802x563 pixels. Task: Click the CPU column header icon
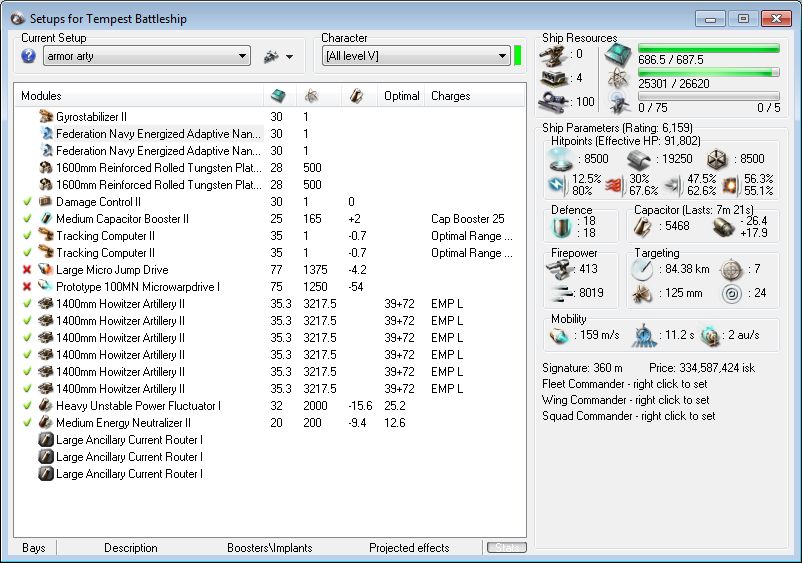click(278, 96)
